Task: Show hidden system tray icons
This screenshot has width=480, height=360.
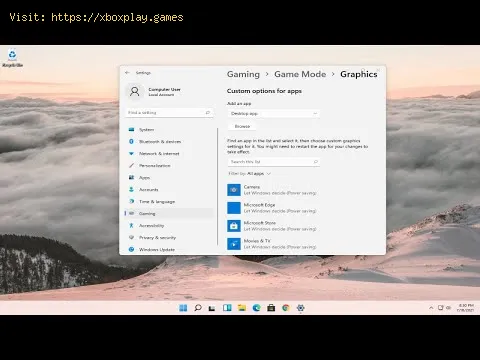Action: coord(431,308)
